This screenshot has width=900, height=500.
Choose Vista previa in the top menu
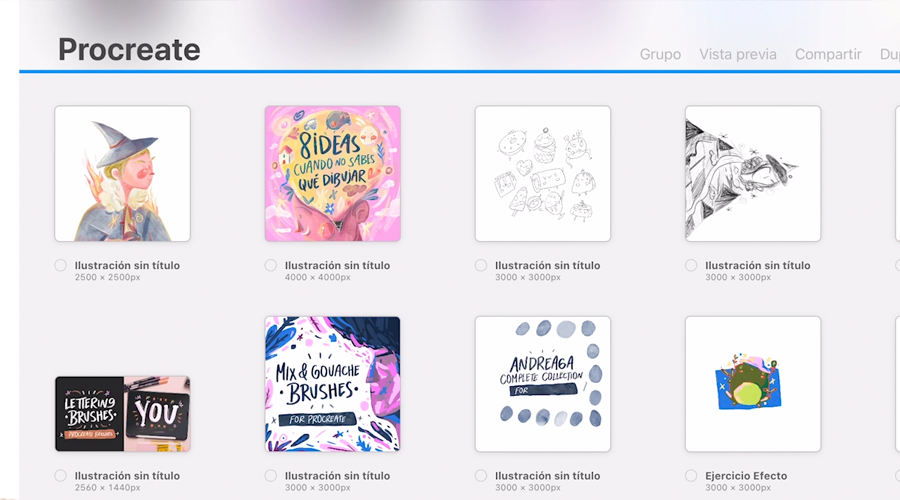point(737,54)
